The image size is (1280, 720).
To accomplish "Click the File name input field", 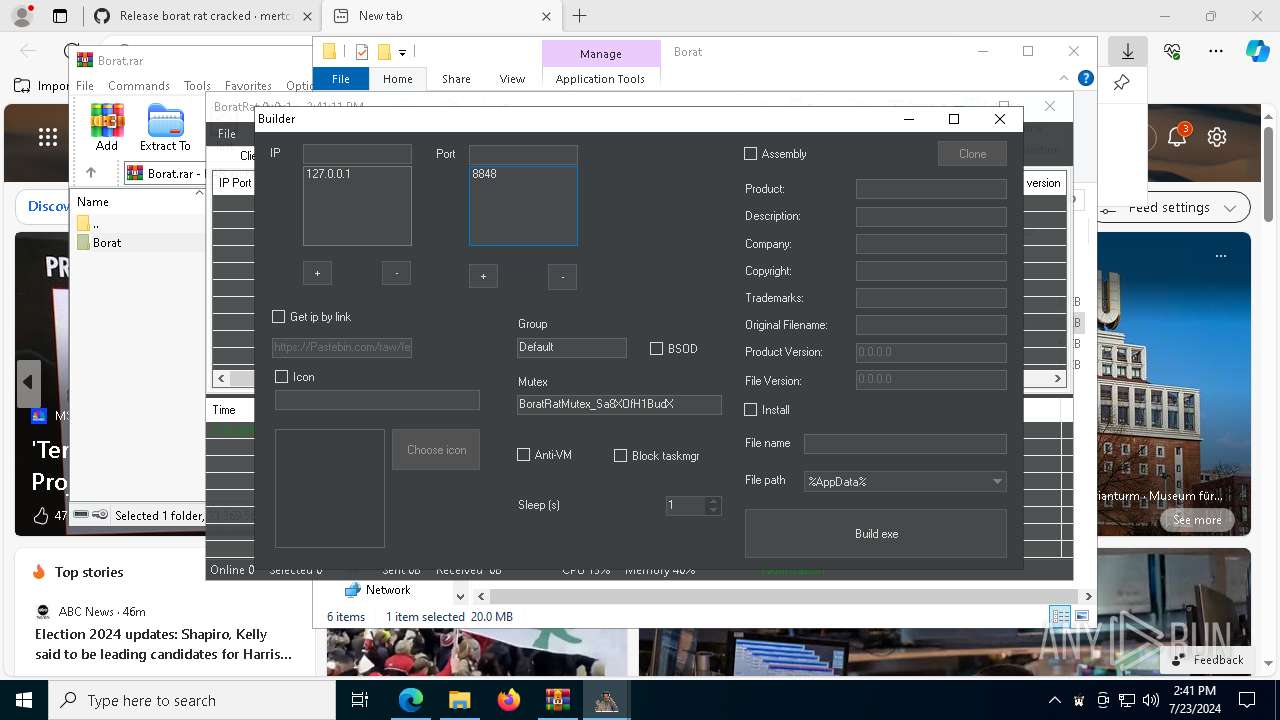I will (905, 443).
